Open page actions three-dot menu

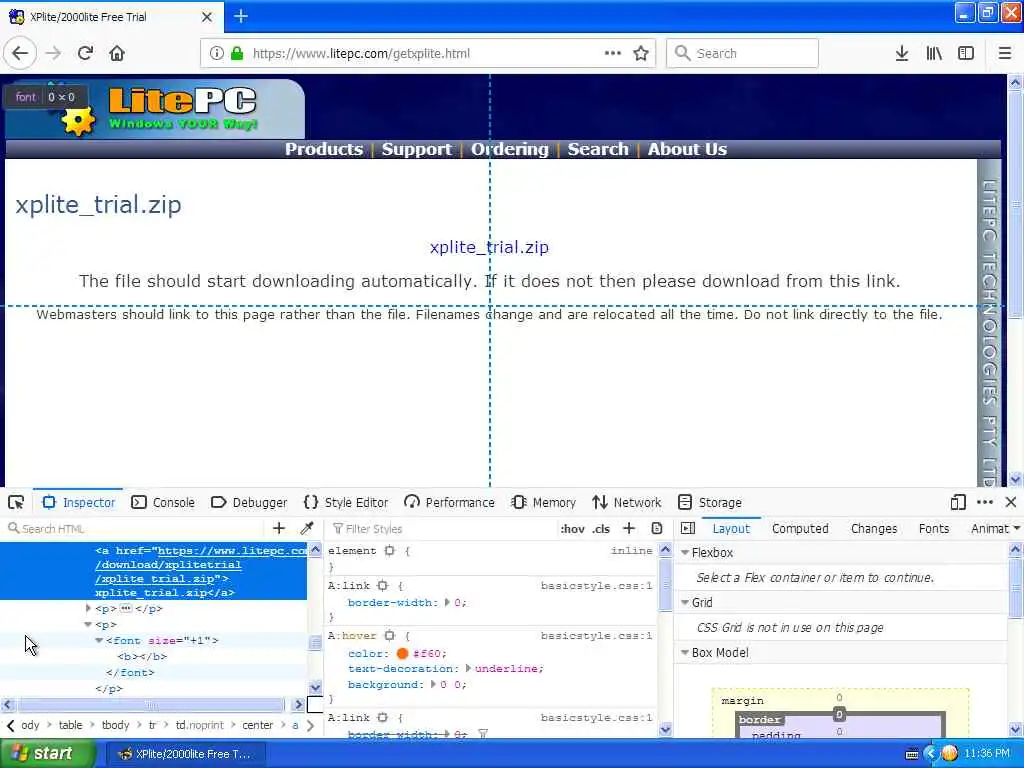(613, 53)
